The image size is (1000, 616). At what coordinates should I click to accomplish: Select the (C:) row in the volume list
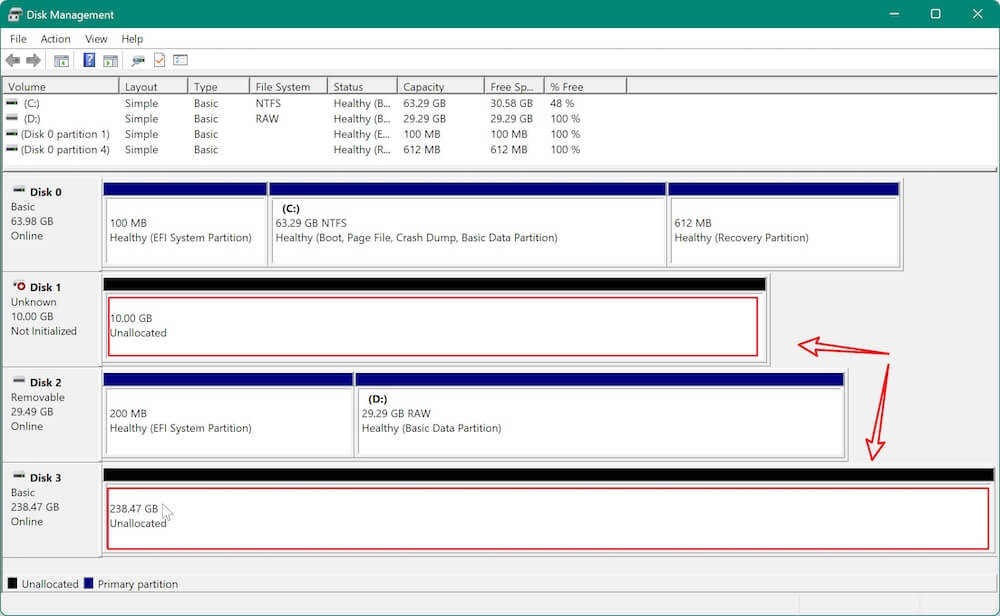pyautogui.click(x=60, y=103)
